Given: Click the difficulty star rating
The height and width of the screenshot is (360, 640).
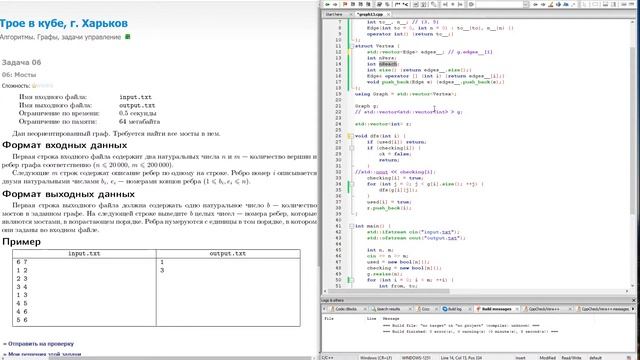Looking at the screenshot, I should pos(42,86).
